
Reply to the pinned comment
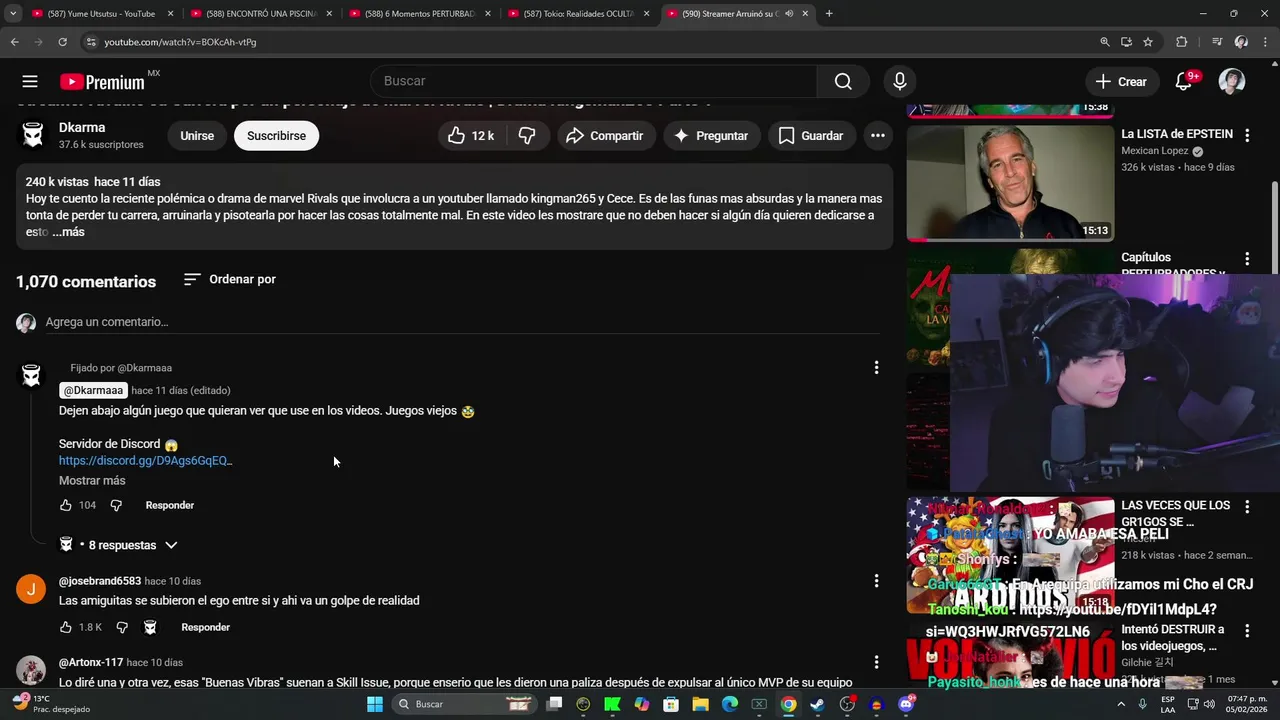(170, 506)
